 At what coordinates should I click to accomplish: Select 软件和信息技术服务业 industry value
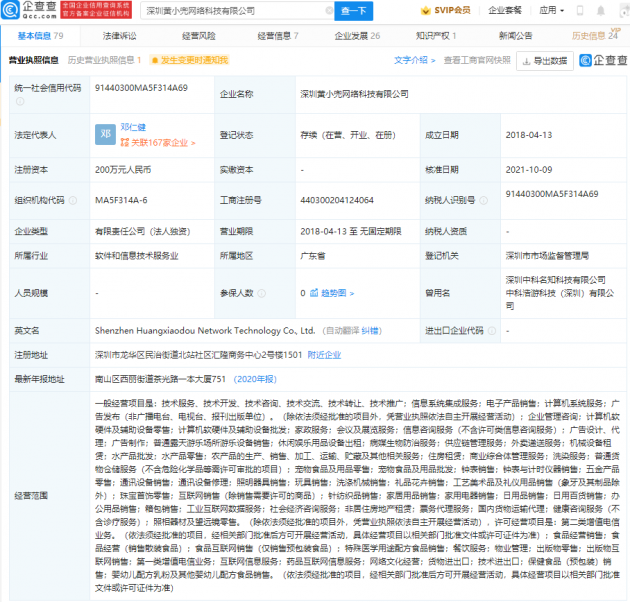point(137,256)
